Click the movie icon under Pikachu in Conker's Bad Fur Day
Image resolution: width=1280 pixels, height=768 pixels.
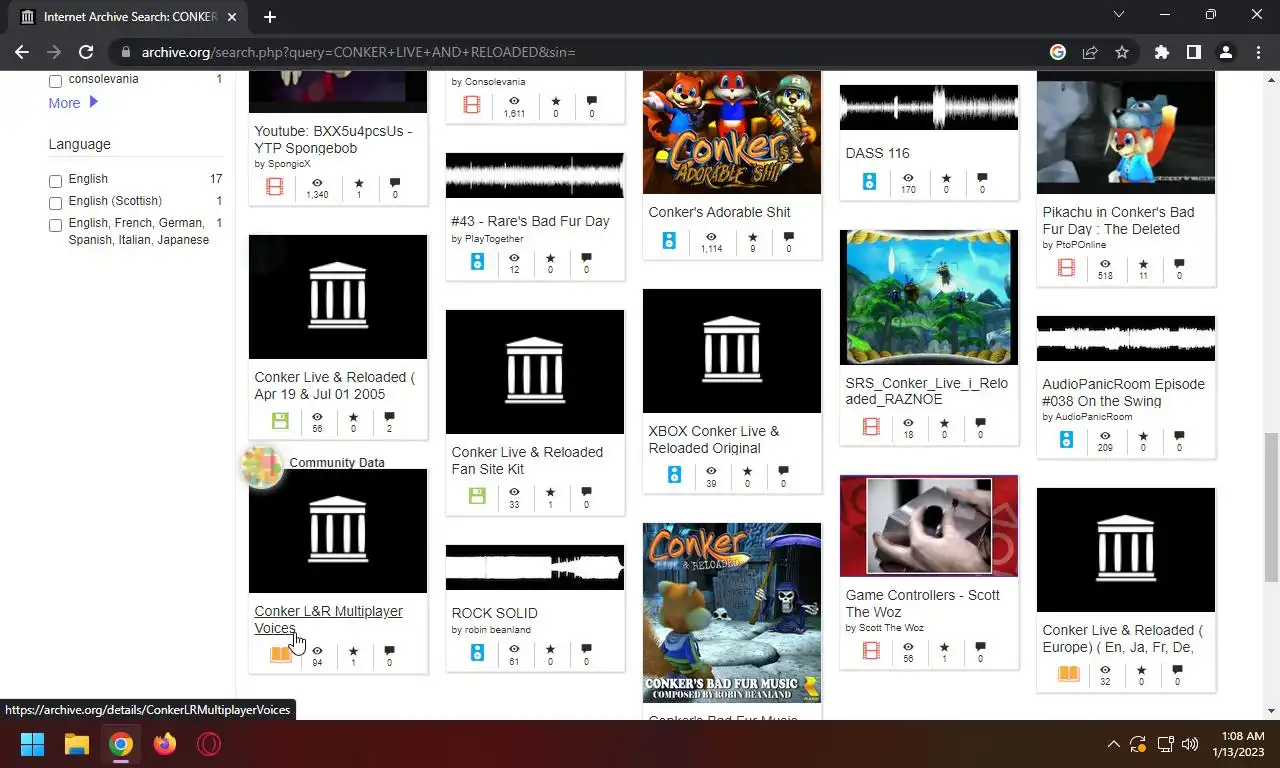[x=1066, y=268]
